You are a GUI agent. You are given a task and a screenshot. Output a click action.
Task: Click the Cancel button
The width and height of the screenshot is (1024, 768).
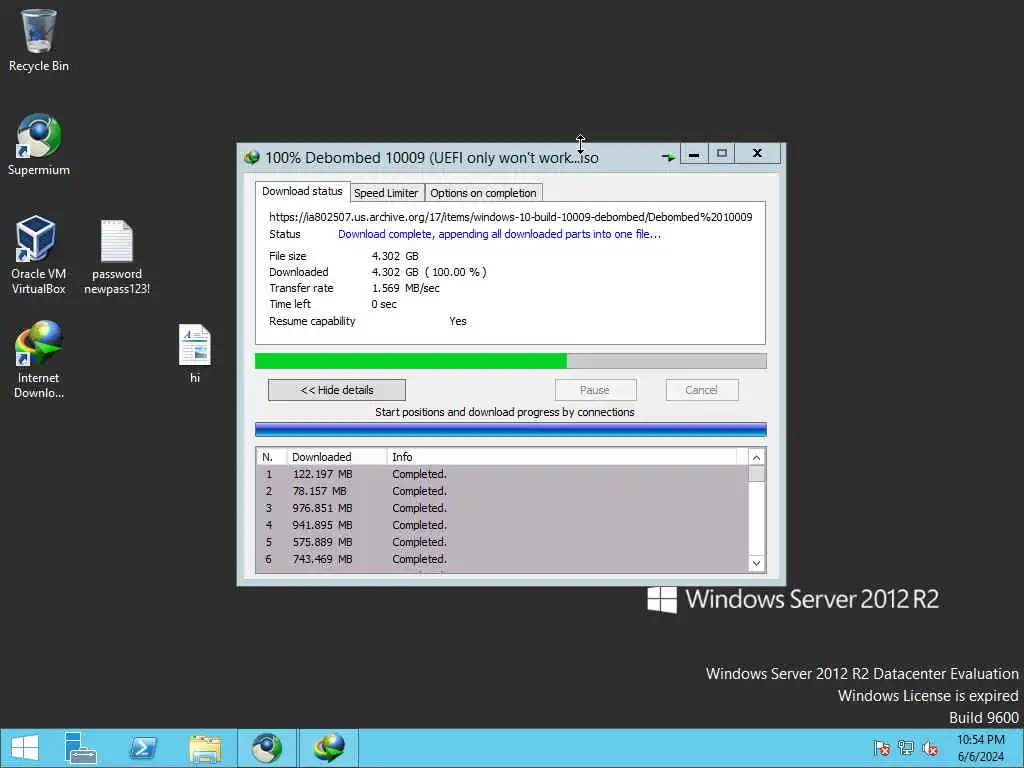tap(702, 390)
